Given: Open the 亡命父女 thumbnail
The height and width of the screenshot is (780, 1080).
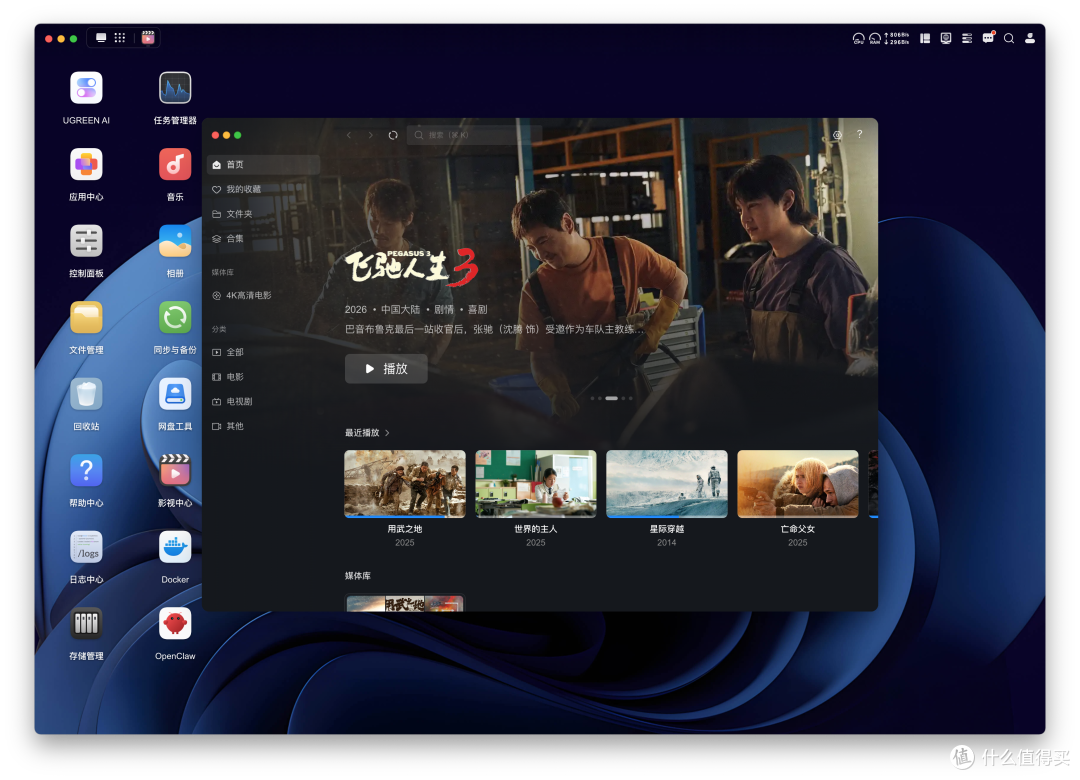Looking at the screenshot, I should (x=798, y=484).
